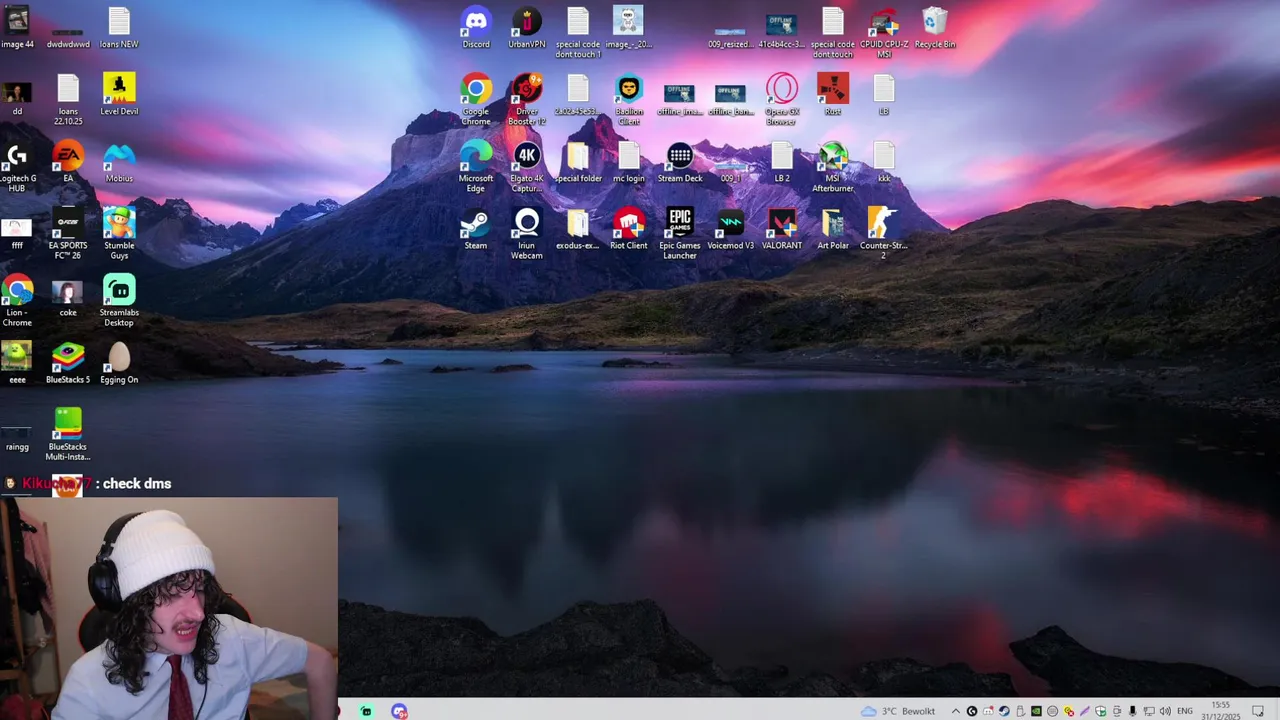Open the 'offline_ban...' image file

[731, 99]
